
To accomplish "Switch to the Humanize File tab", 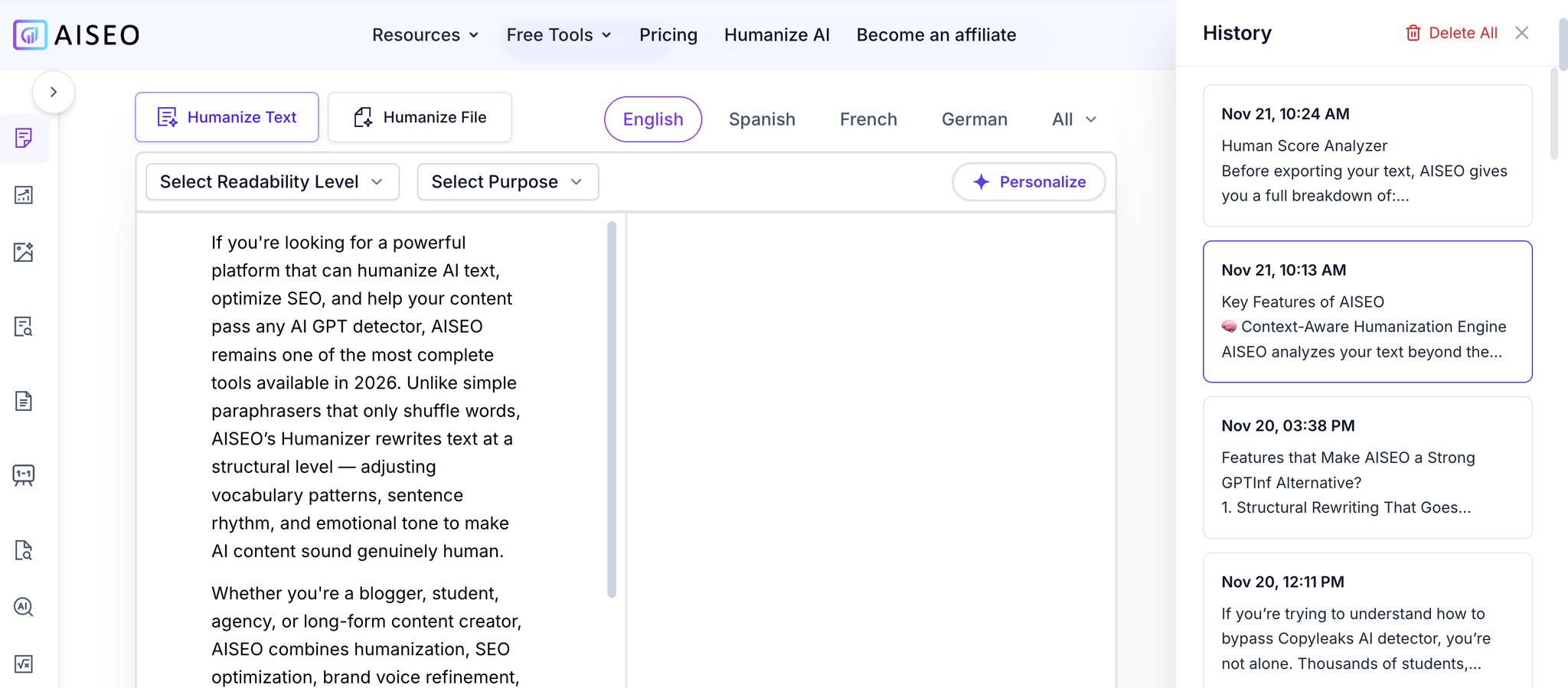I will 420,117.
